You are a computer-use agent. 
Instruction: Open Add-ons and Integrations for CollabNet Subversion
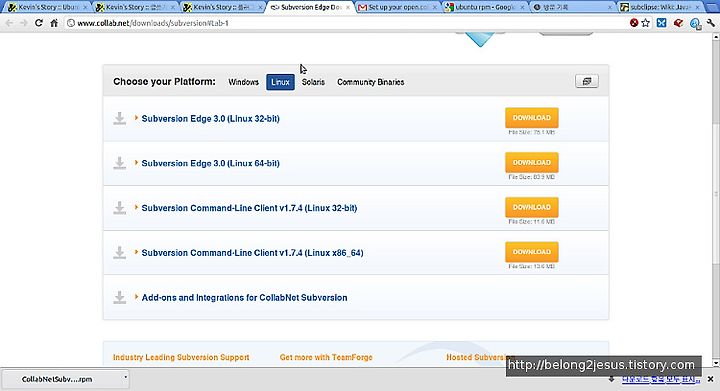click(244, 297)
